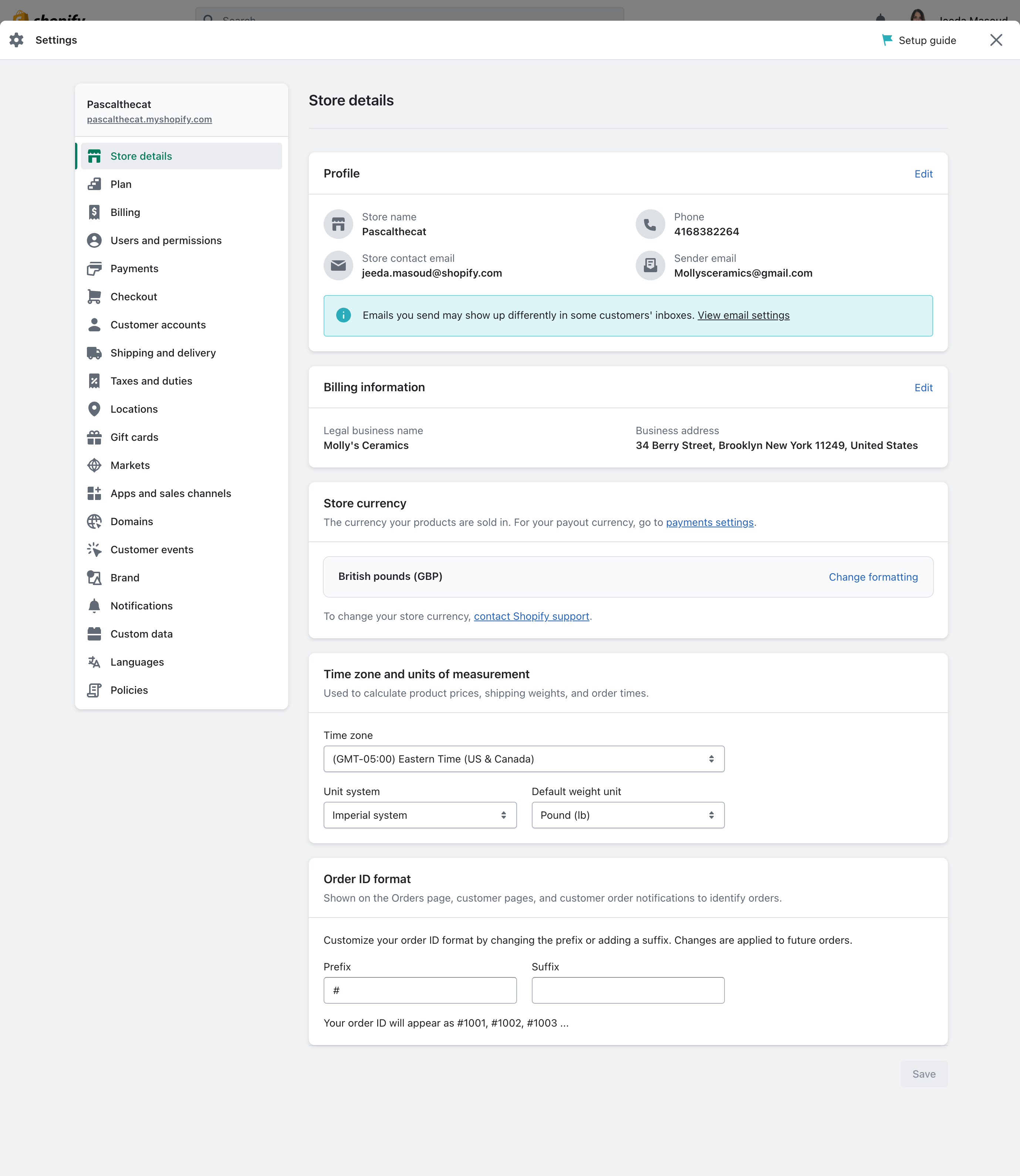Click Edit in Billing information card

click(923, 388)
